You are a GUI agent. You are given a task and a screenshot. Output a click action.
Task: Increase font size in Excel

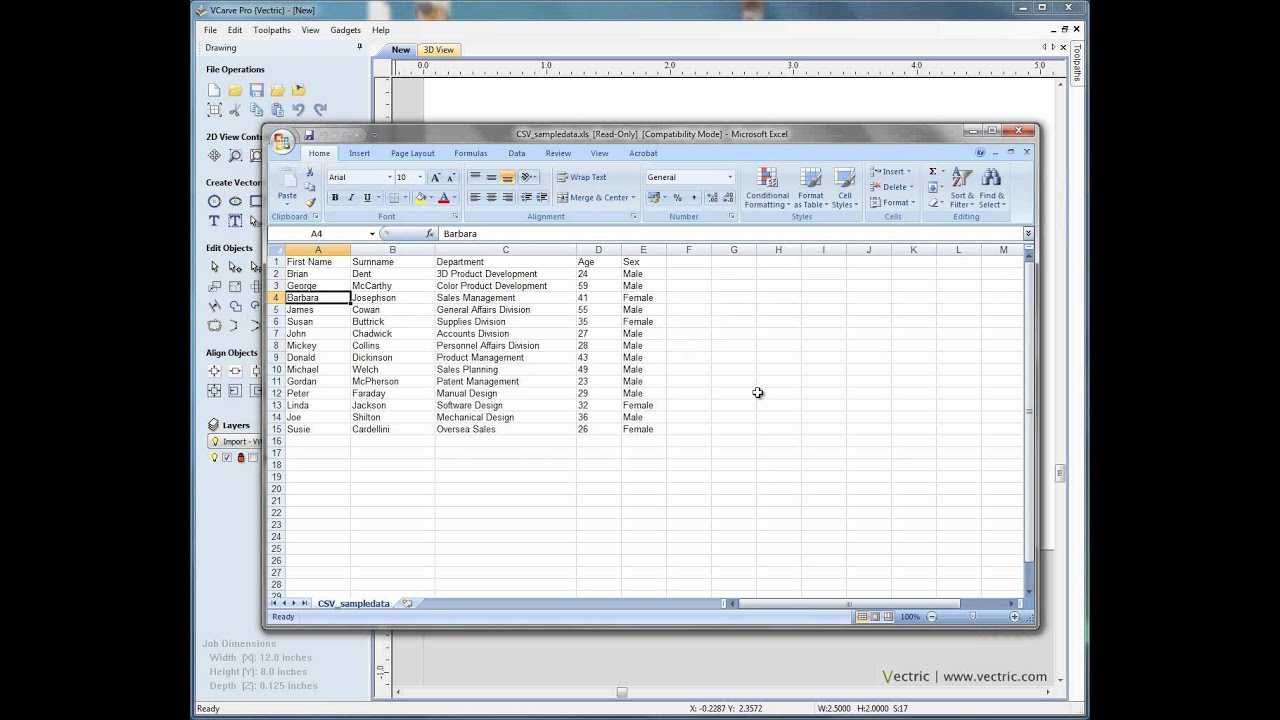point(435,177)
